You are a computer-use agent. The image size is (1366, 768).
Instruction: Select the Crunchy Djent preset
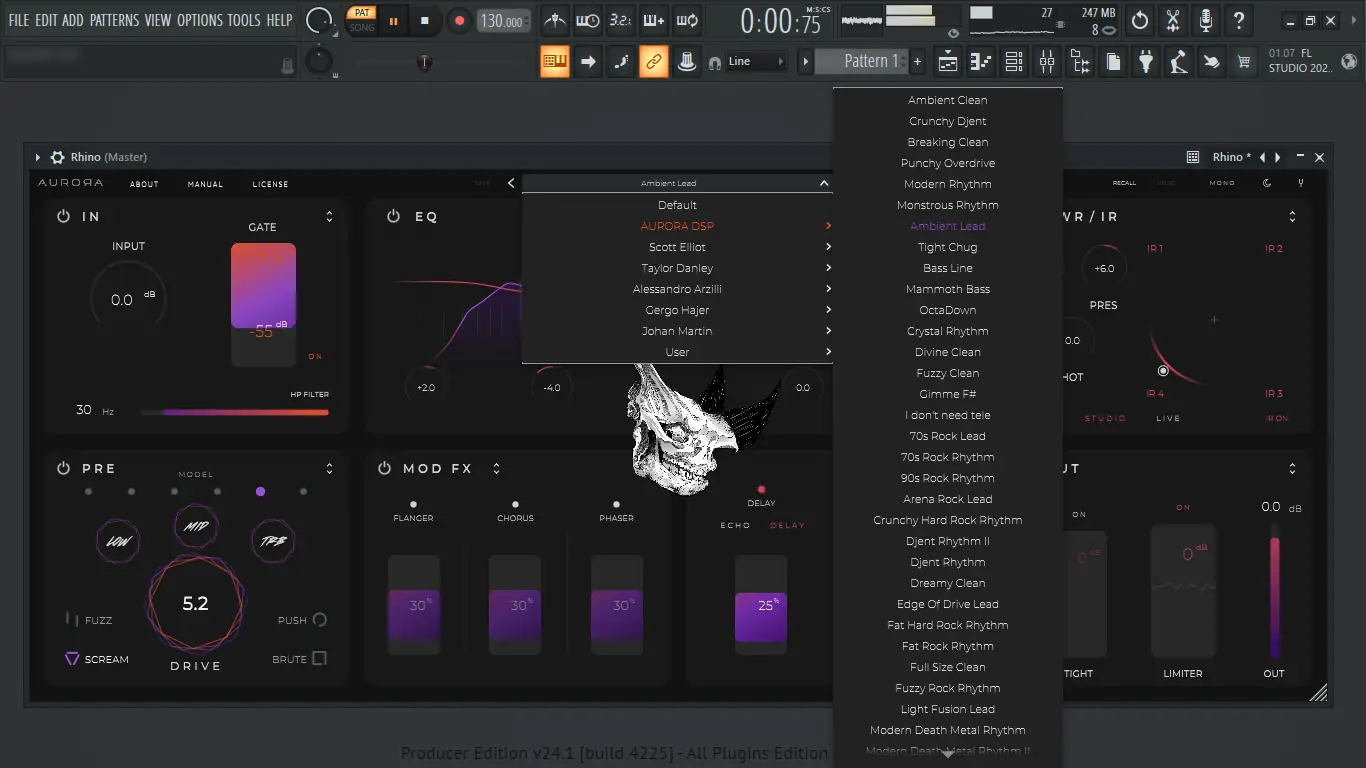[x=947, y=121]
